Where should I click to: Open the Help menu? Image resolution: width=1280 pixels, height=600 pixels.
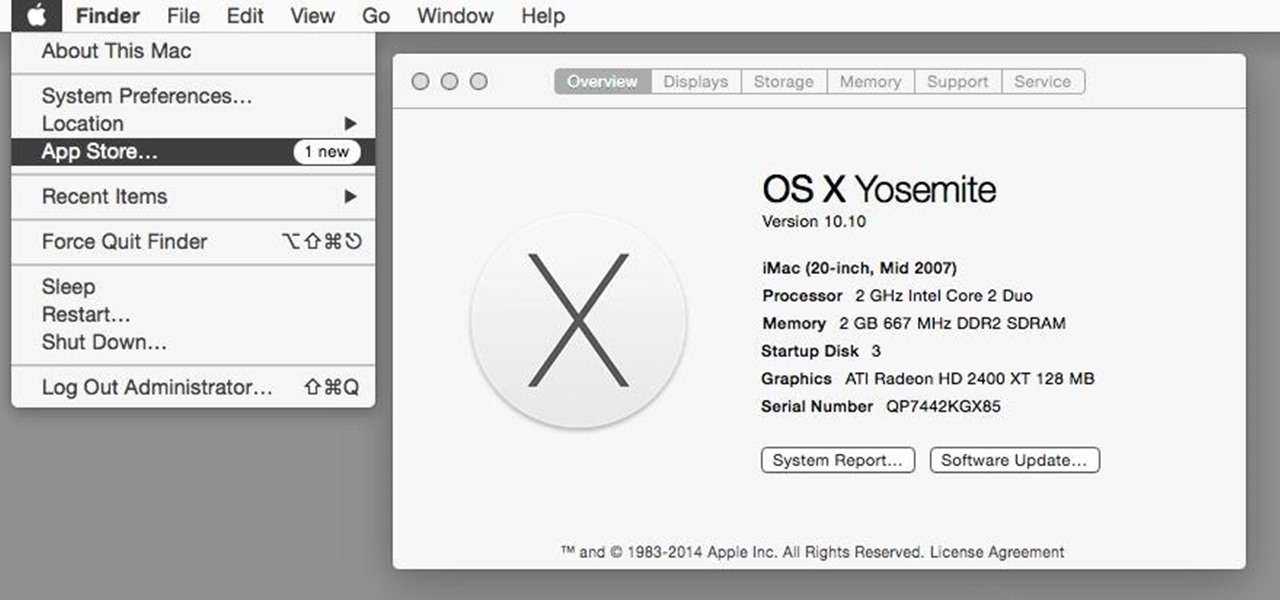click(543, 16)
